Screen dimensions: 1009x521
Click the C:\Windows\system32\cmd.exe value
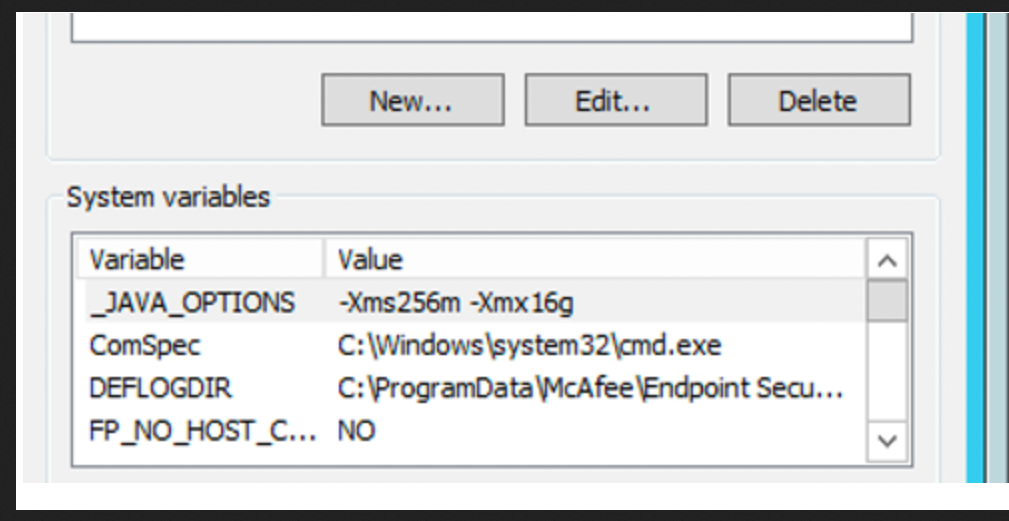(530, 345)
